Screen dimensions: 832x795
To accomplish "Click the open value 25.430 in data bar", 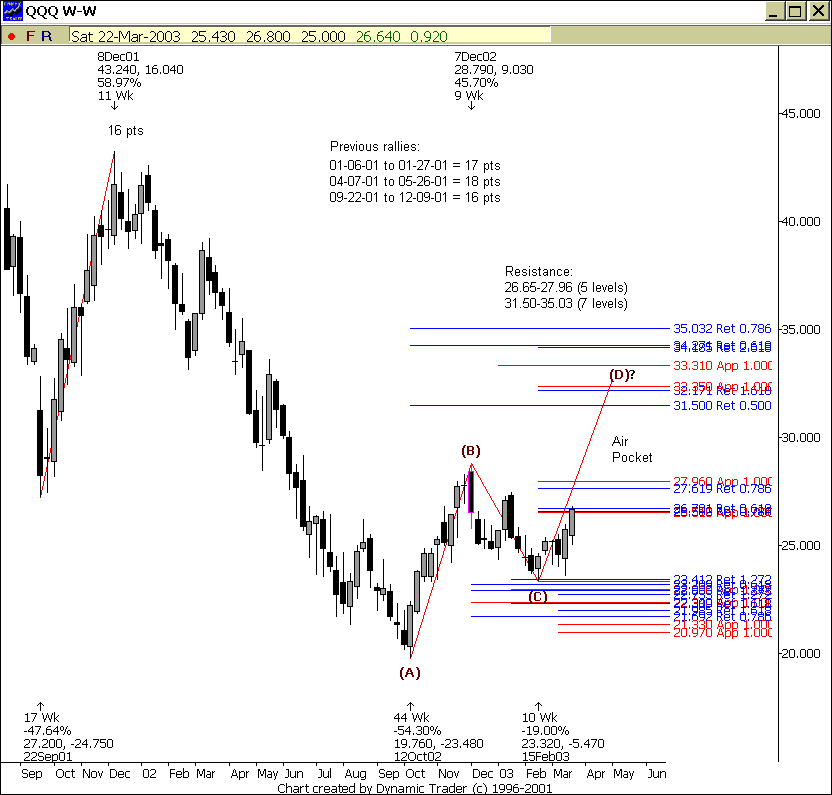I will 213,37.
